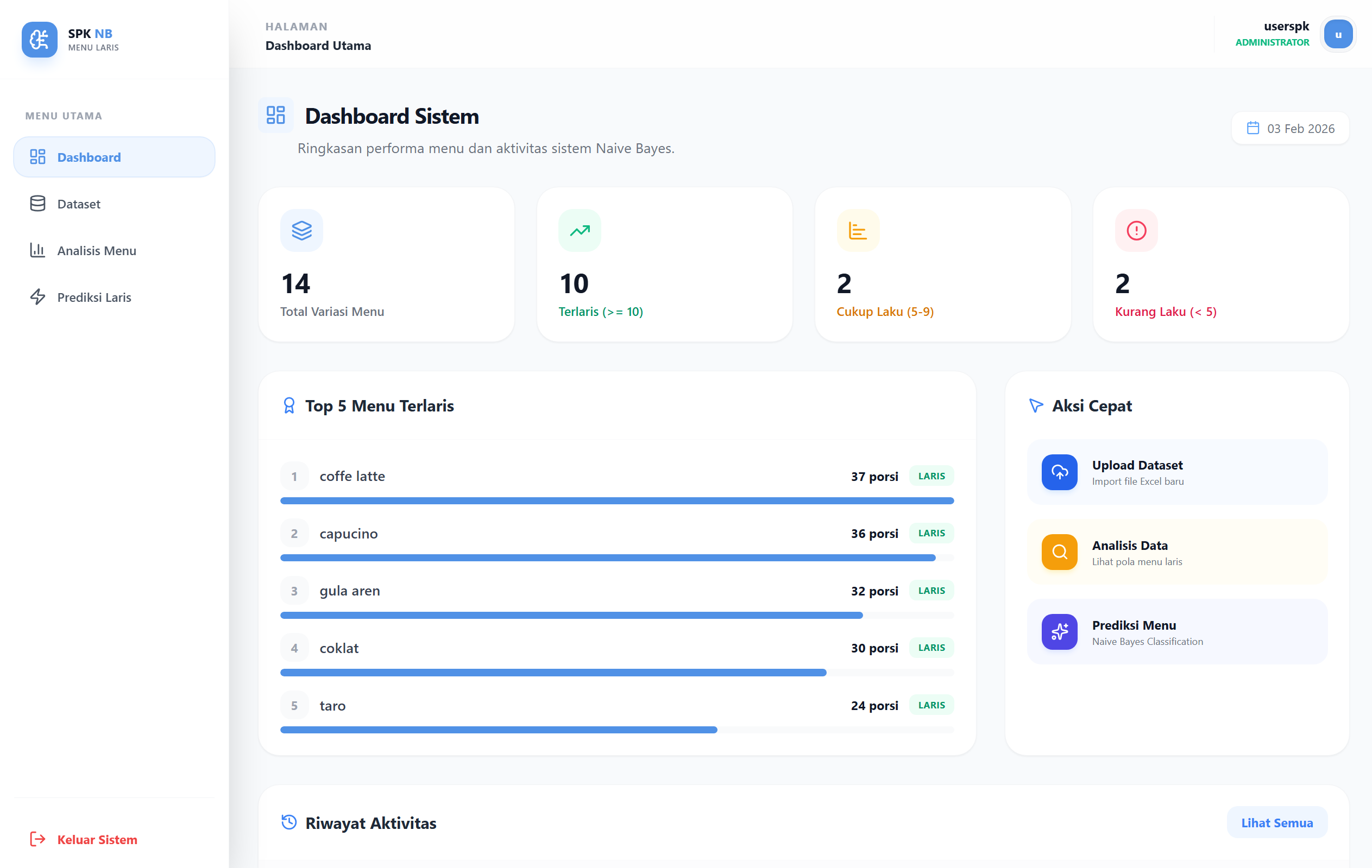The height and width of the screenshot is (868, 1372).
Task: Click the medal icon next to Top 5 Menu Terlaris
Action: pyautogui.click(x=289, y=406)
